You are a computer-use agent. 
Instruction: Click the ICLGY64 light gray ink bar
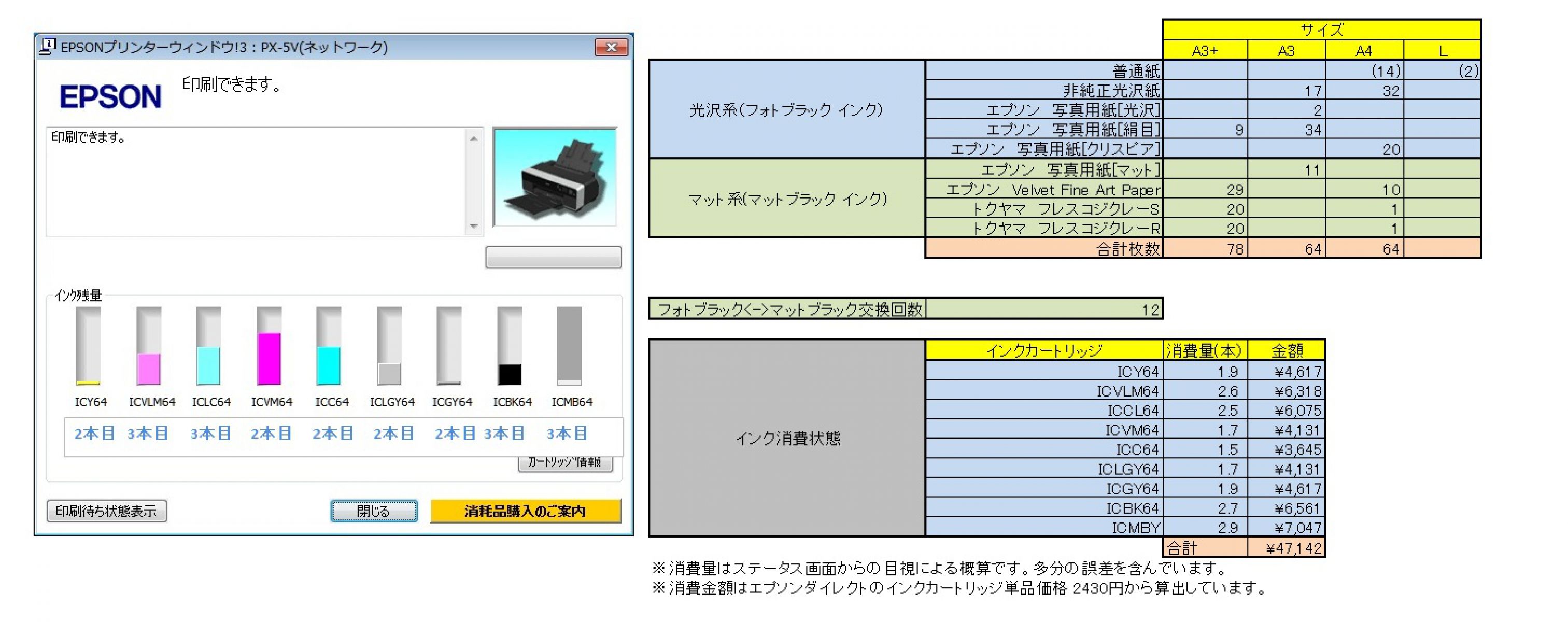pos(389,346)
